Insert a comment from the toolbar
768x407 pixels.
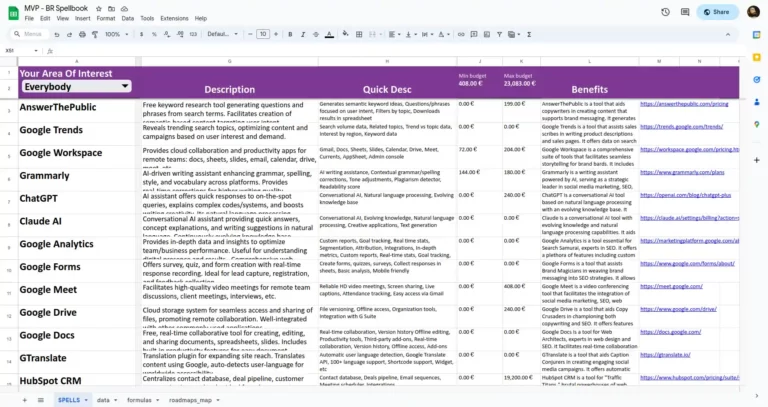[x=474, y=34]
